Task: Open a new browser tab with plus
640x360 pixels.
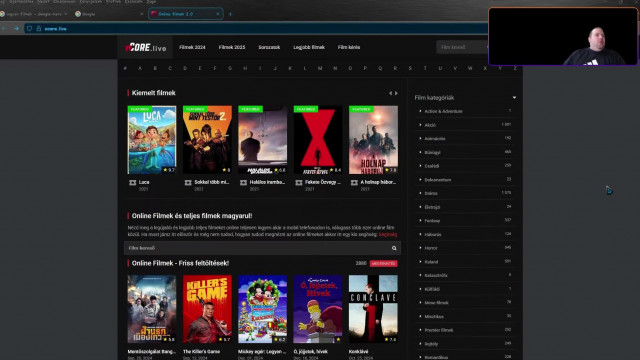Action: click(230, 14)
